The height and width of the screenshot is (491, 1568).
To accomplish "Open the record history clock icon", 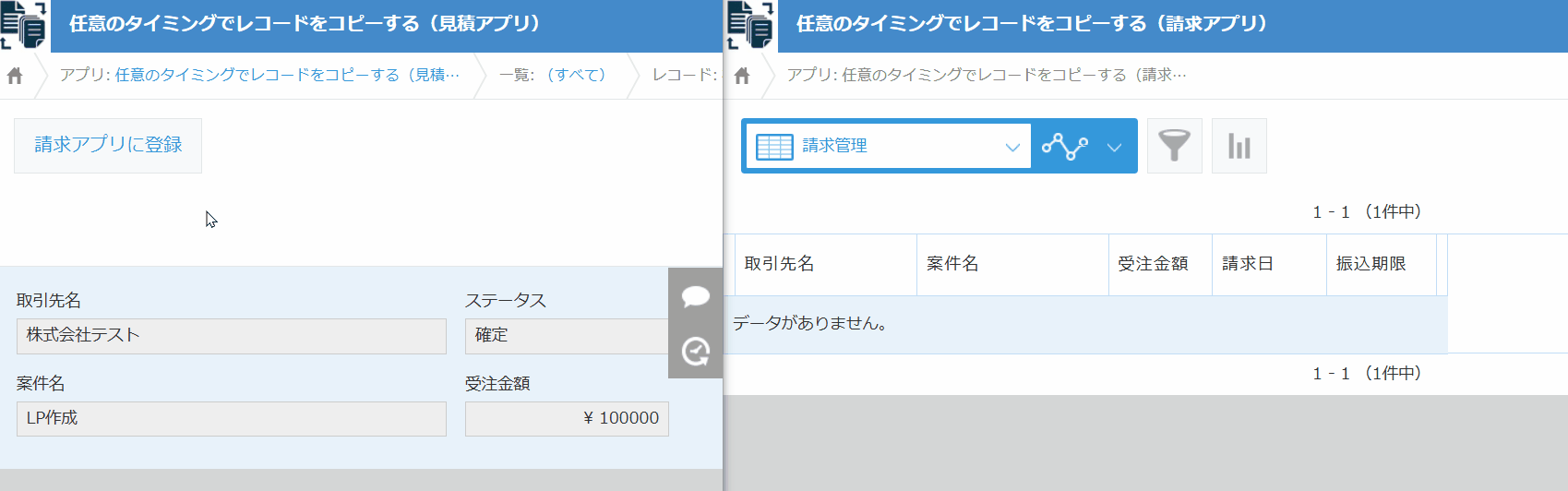I will click(x=695, y=351).
